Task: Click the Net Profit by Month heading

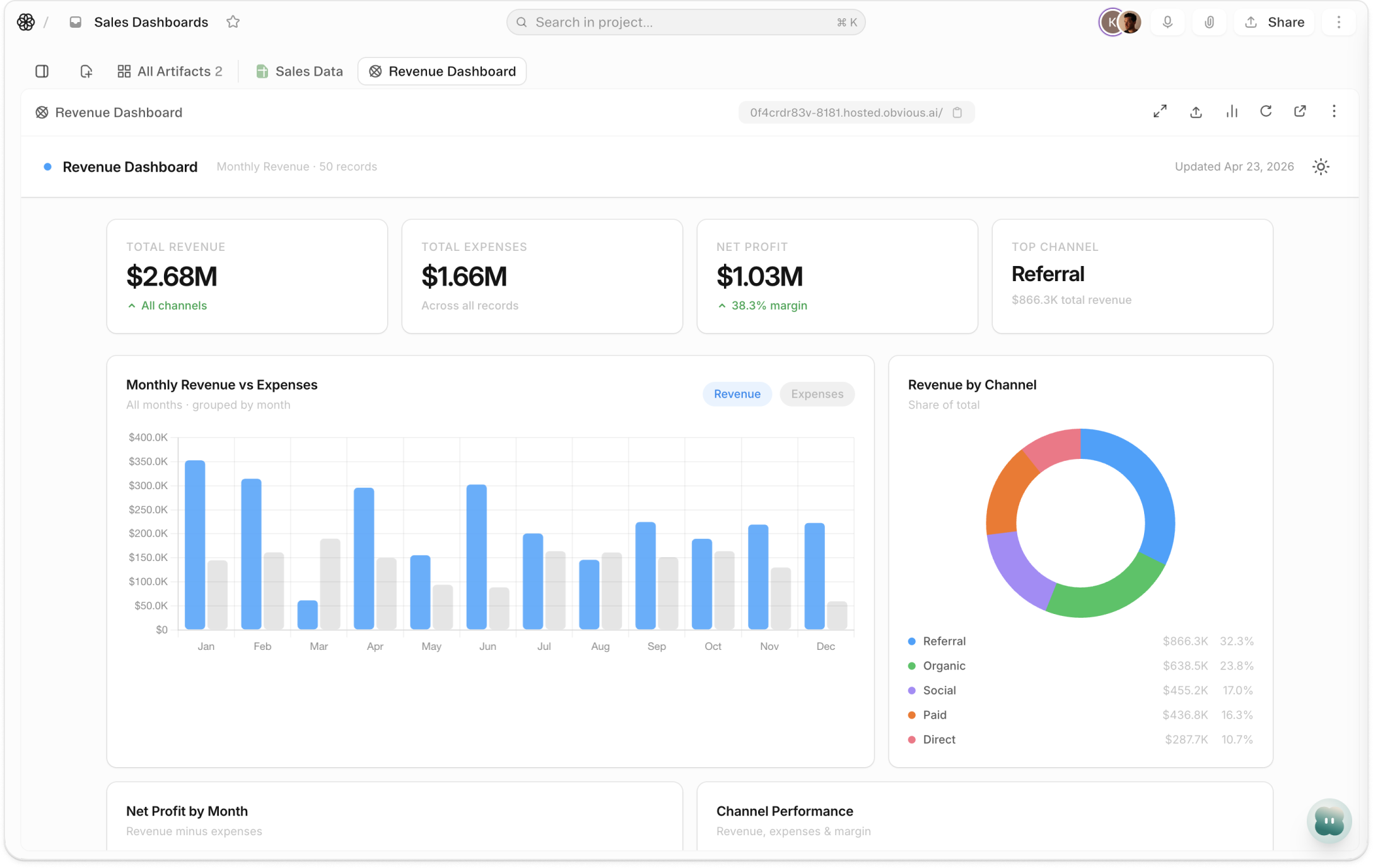Action: pos(187,811)
